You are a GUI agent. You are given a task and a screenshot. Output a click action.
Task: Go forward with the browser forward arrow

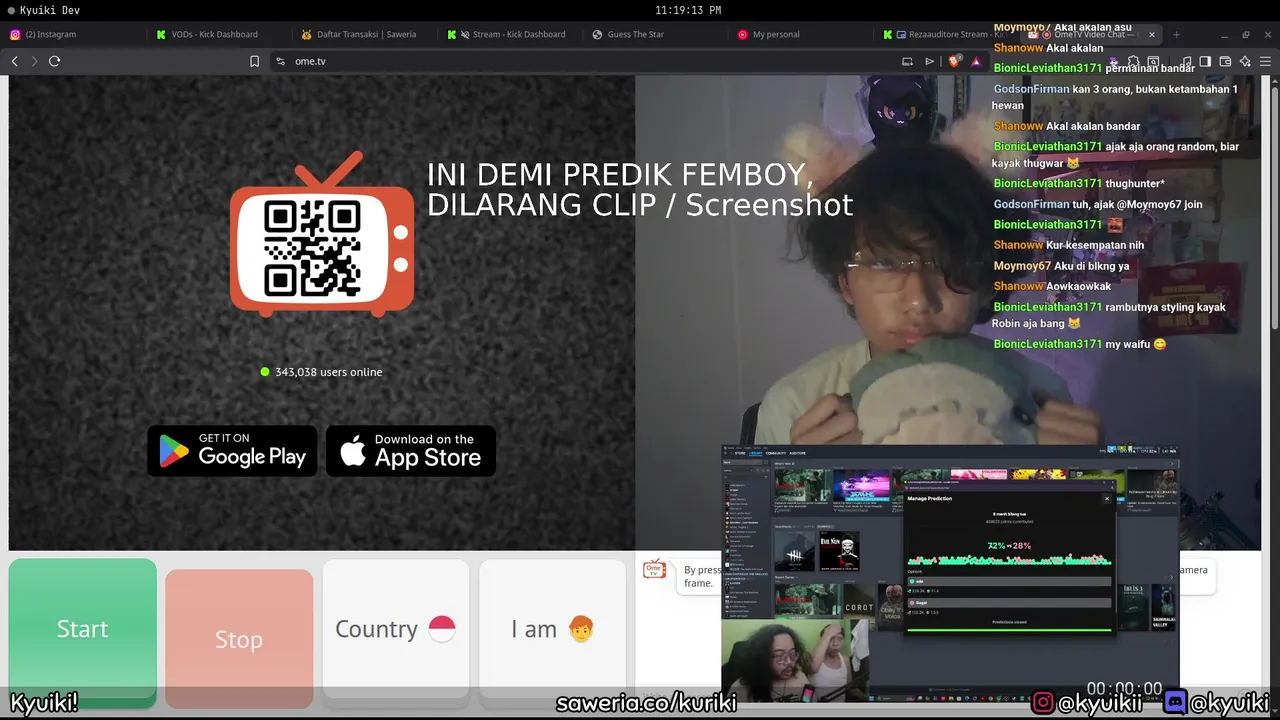coord(34,61)
